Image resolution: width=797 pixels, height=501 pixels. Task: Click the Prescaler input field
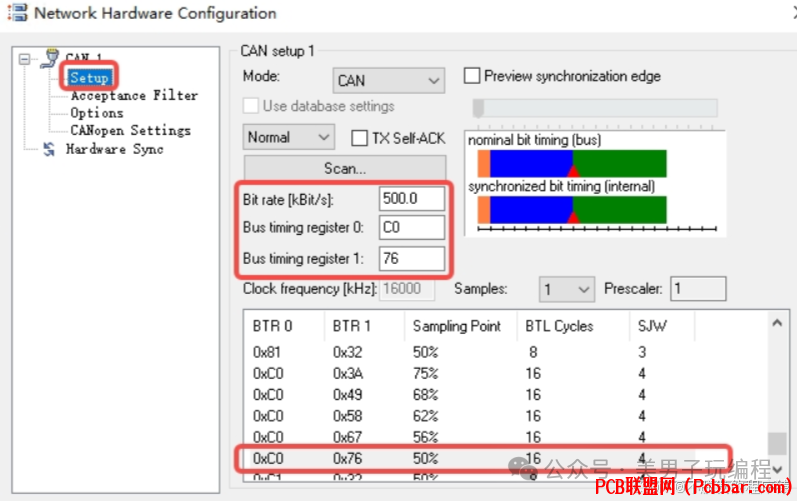(698, 289)
